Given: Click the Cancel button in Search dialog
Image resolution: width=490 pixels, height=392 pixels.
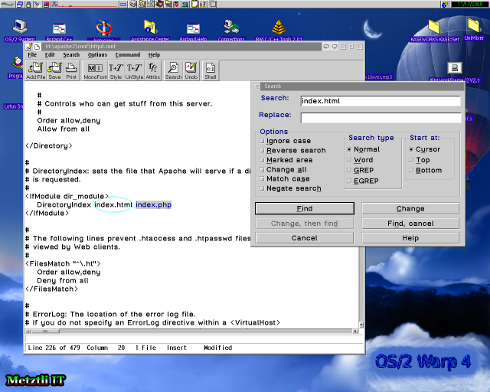Looking at the screenshot, I should [x=304, y=238].
